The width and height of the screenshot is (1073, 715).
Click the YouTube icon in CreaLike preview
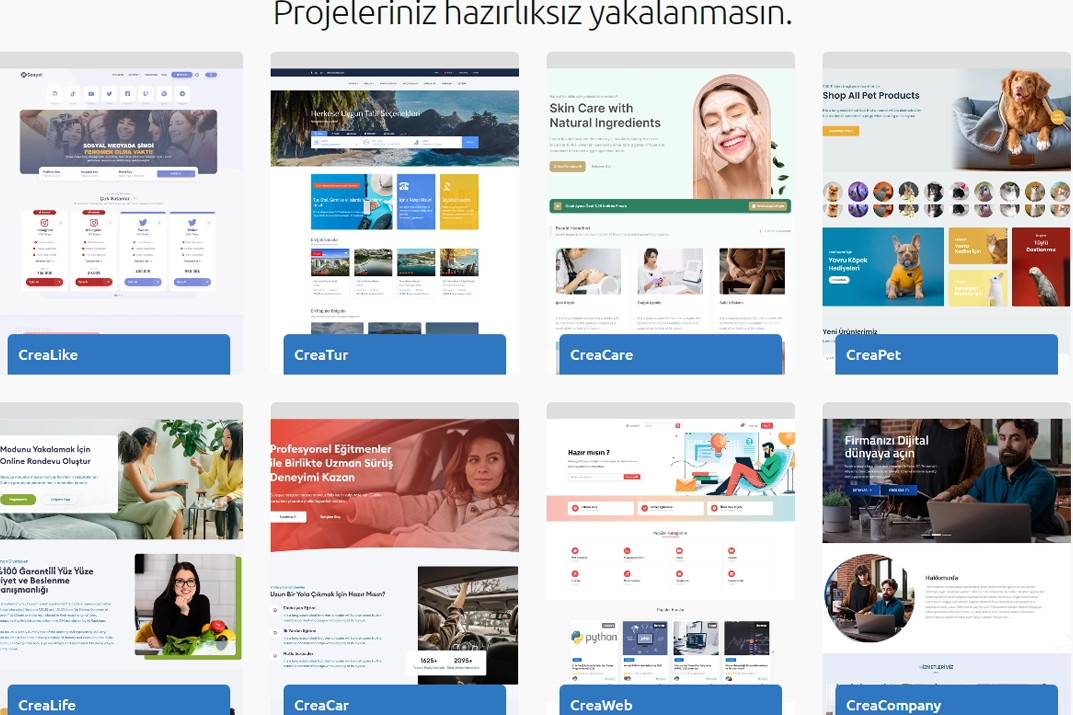point(91,94)
